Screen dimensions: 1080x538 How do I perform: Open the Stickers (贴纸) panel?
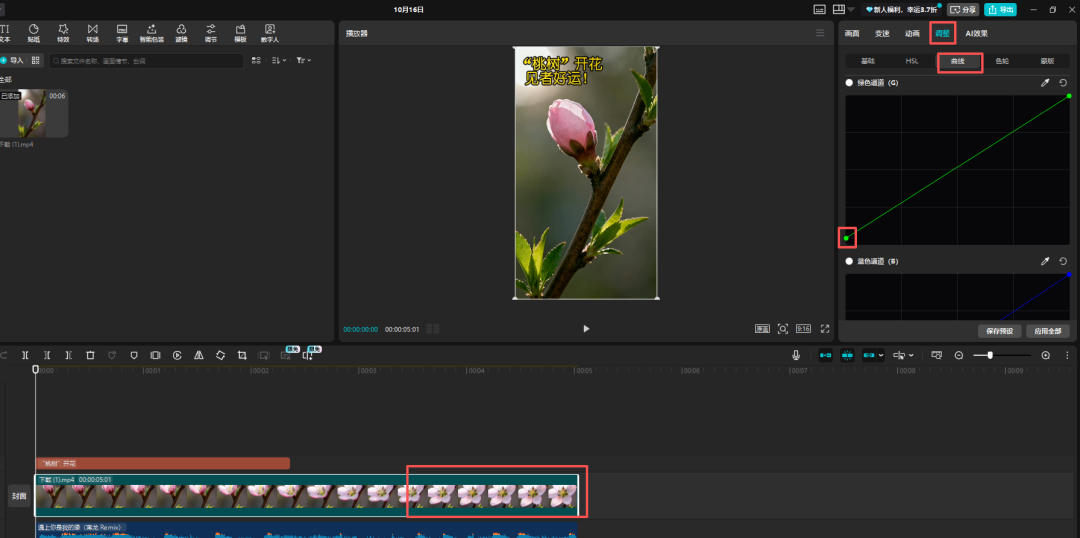pos(34,33)
